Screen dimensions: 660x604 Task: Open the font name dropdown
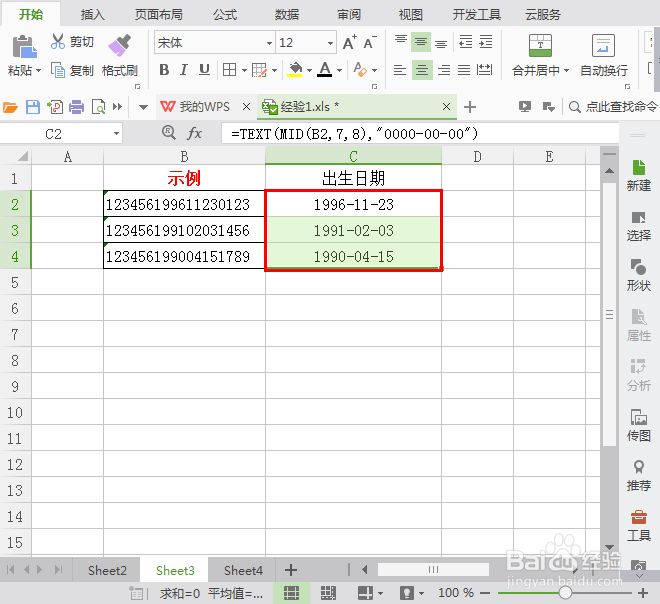(x=269, y=43)
